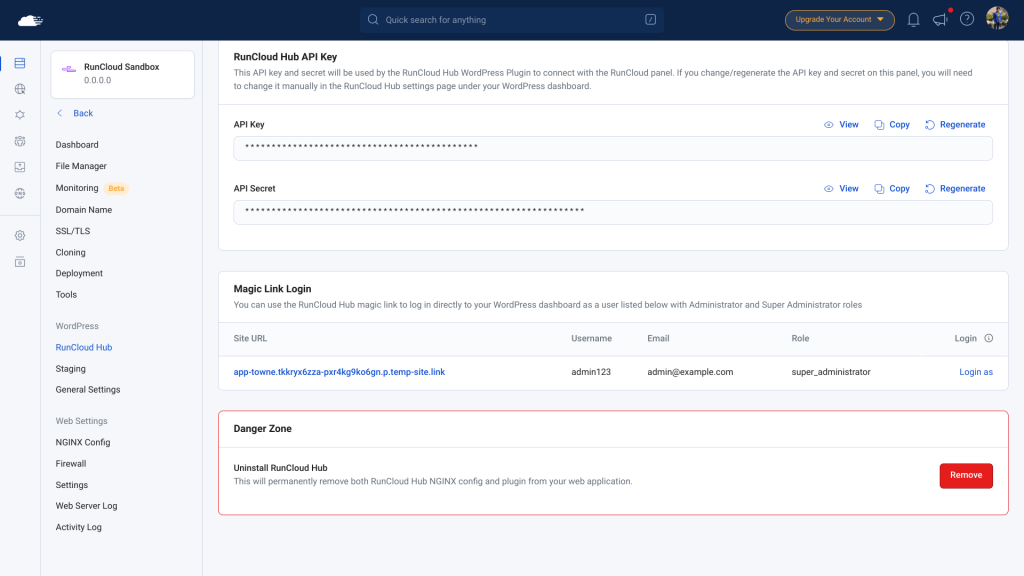Open Tools page
Image resolution: width=1024 pixels, height=576 pixels.
coord(66,295)
